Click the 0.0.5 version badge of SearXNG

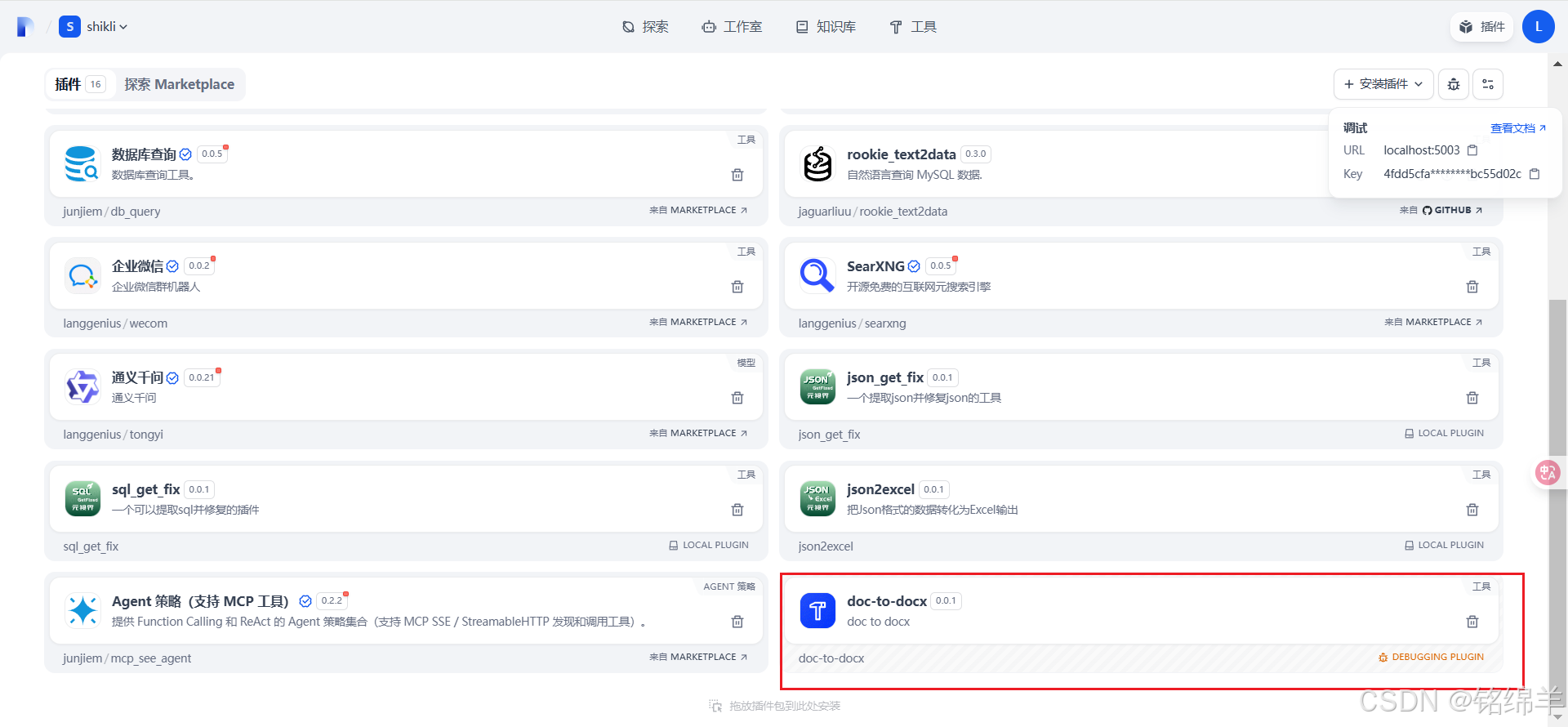click(x=941, y=265)
